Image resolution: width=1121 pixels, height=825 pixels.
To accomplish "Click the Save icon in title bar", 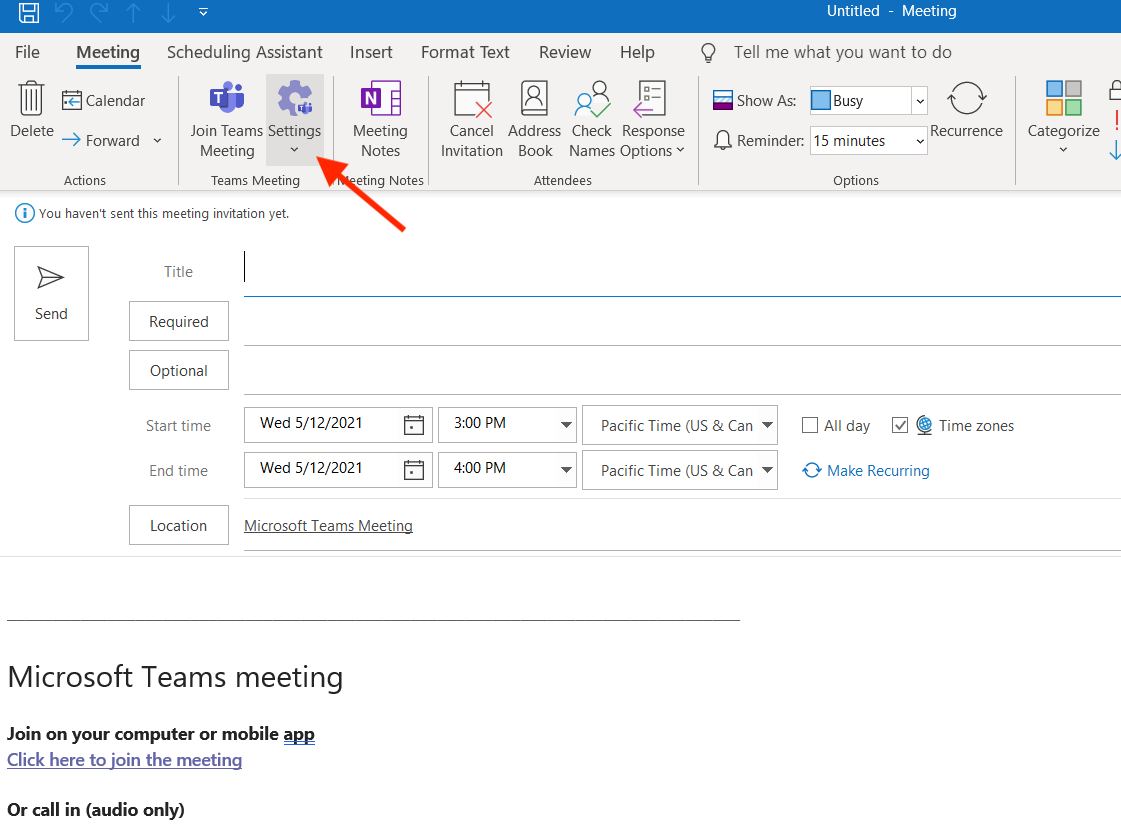I will click(29, 11).
